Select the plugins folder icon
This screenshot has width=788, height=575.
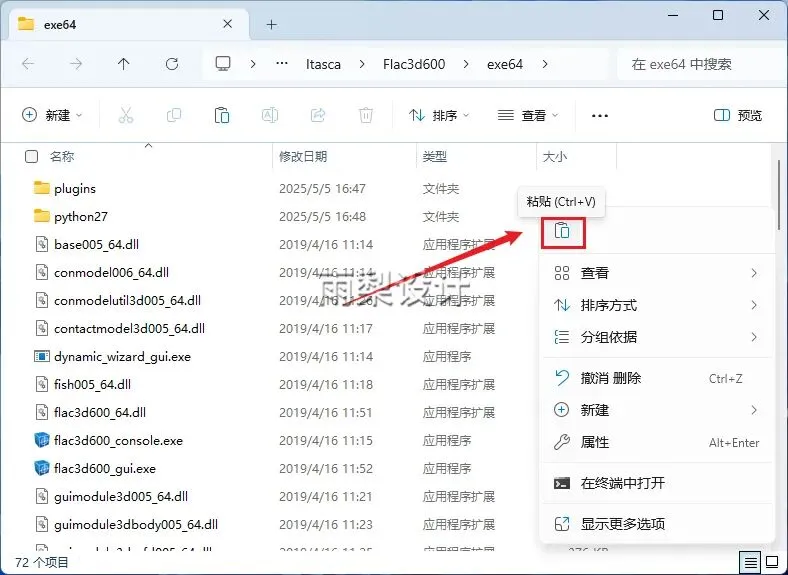(42, 188)
